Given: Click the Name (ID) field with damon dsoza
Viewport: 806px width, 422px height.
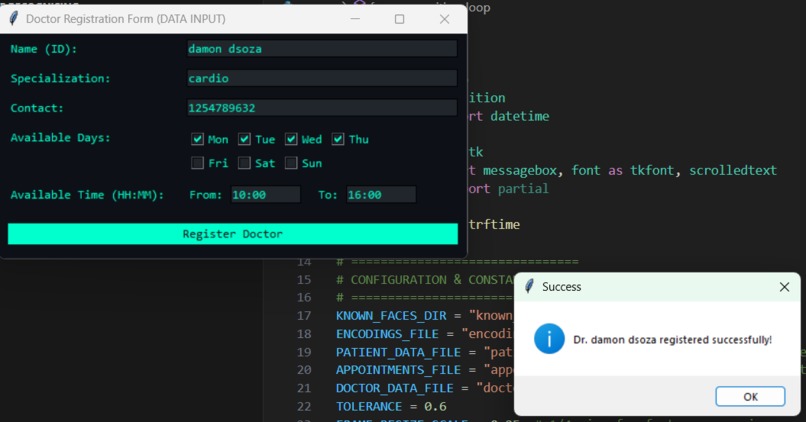Looking at the screenshot, I should coord(322,49).
